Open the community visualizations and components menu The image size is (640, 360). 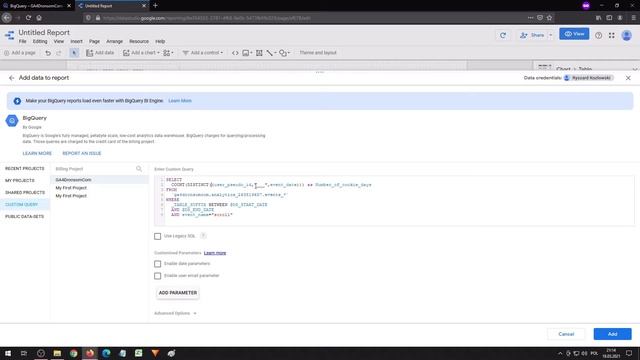(168, 53)
